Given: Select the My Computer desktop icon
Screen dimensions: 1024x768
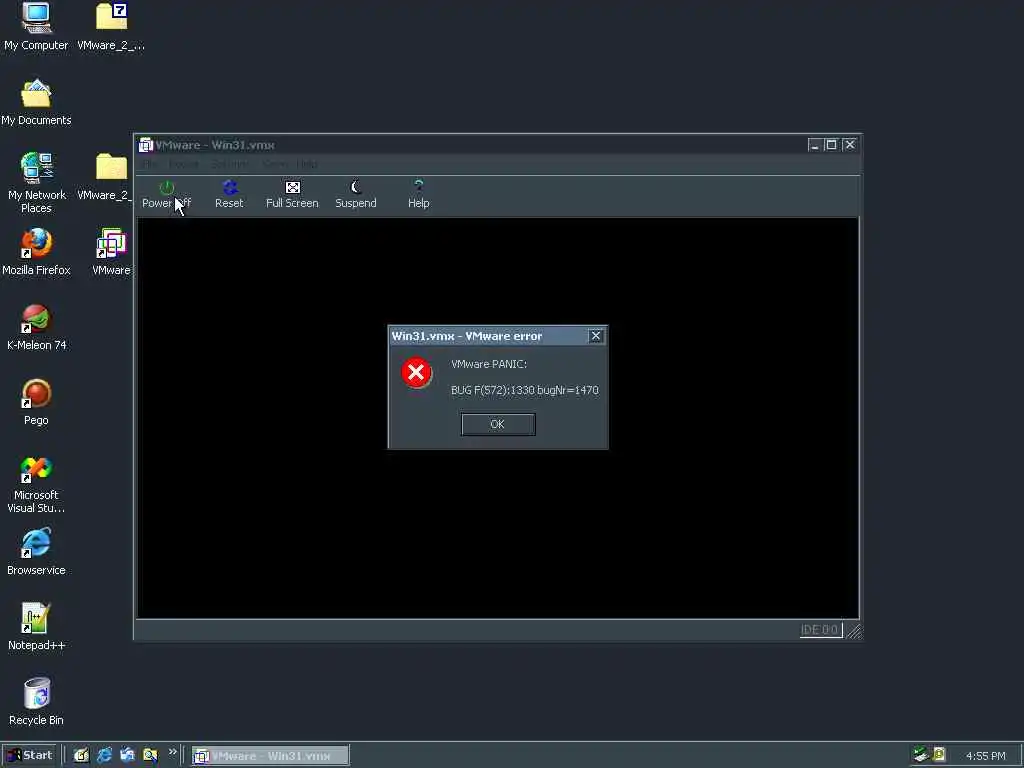Looking at the screenshot, I should click(36, 27).
